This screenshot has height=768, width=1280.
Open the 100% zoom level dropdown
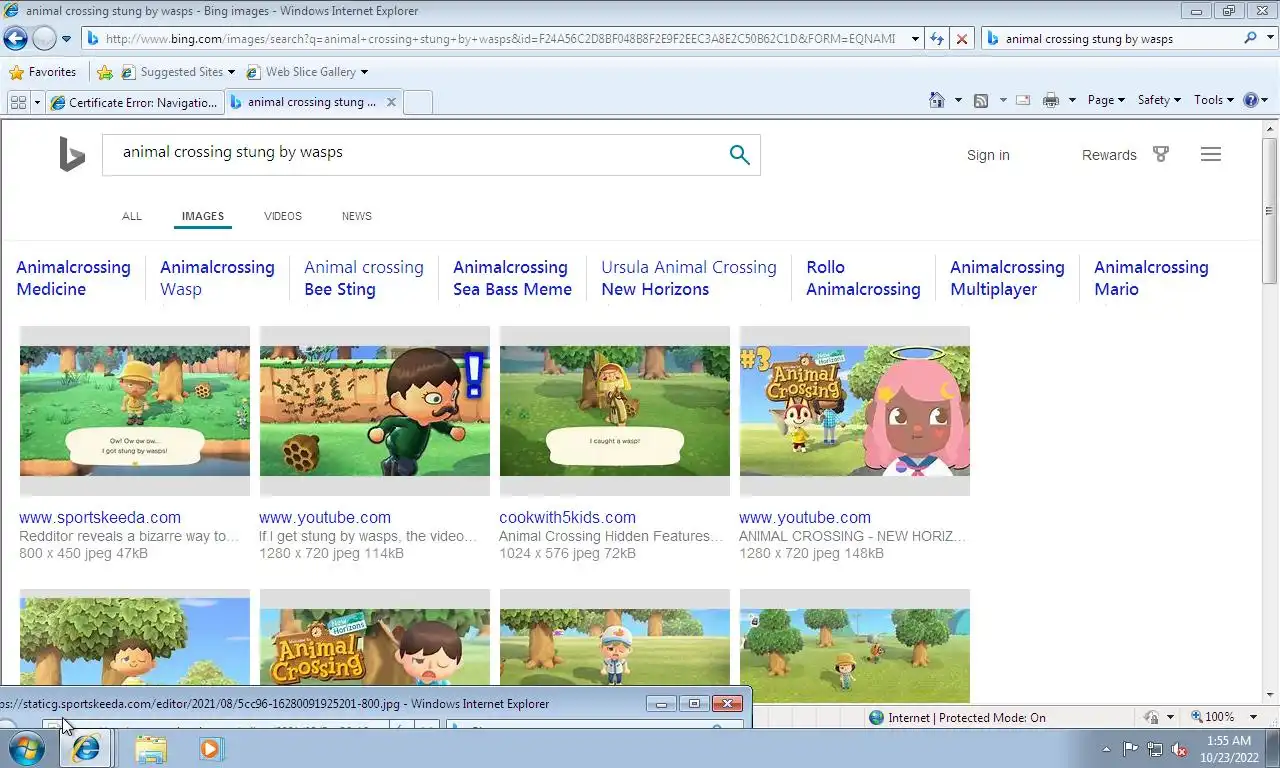coord(1253,717)
